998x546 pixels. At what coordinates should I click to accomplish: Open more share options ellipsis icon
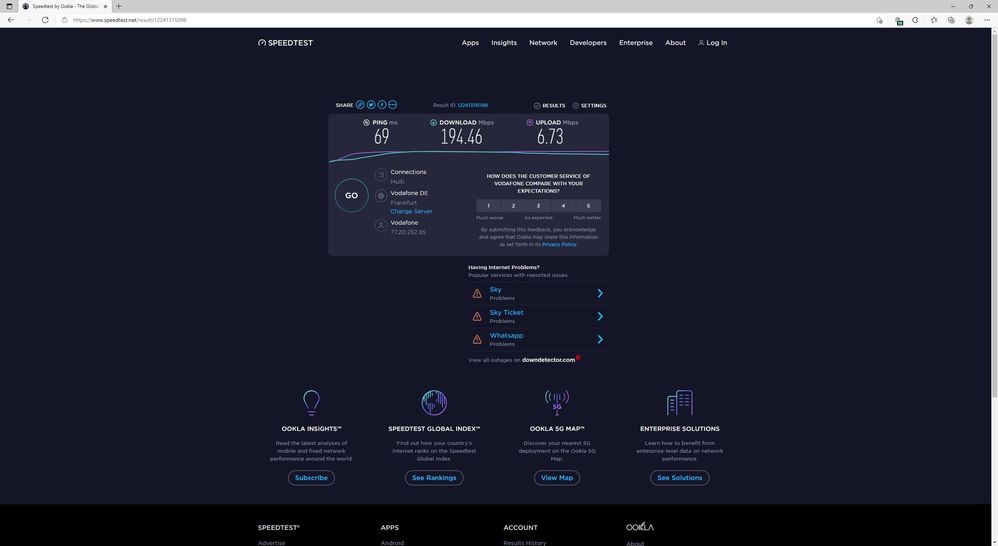(393, 105)
